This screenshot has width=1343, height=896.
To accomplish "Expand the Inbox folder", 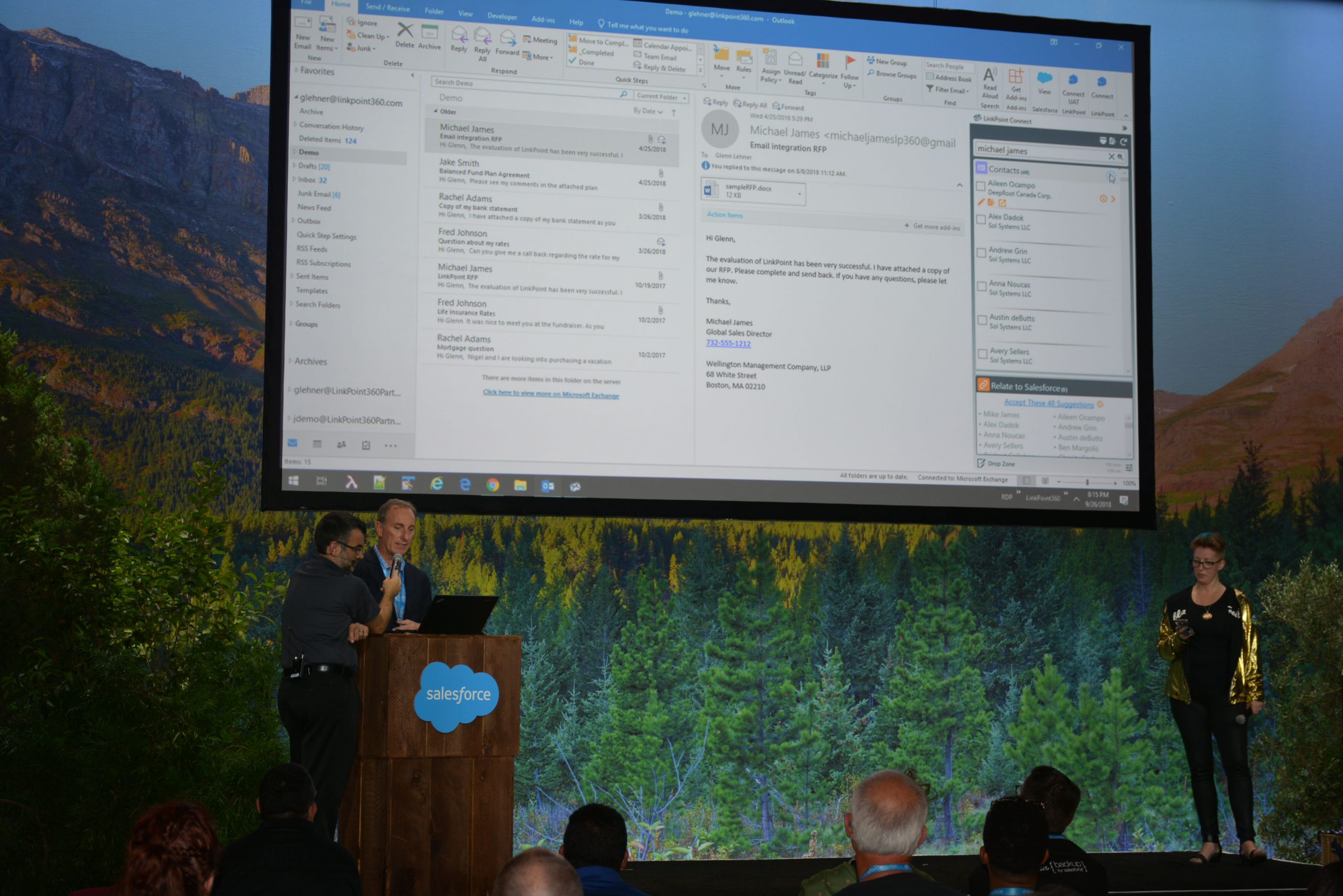I will point(294,179).
